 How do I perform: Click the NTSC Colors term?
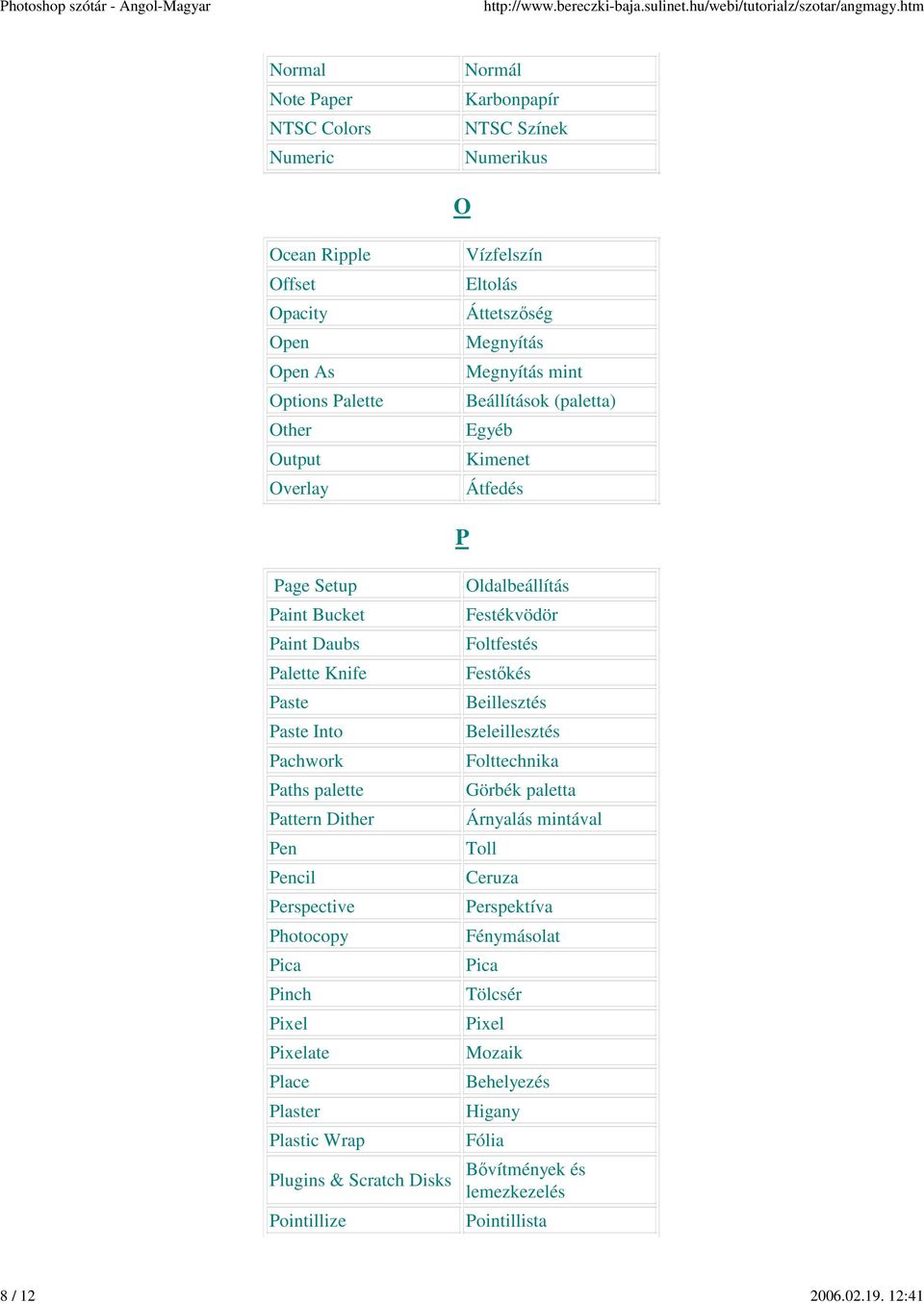coord(320,129)
